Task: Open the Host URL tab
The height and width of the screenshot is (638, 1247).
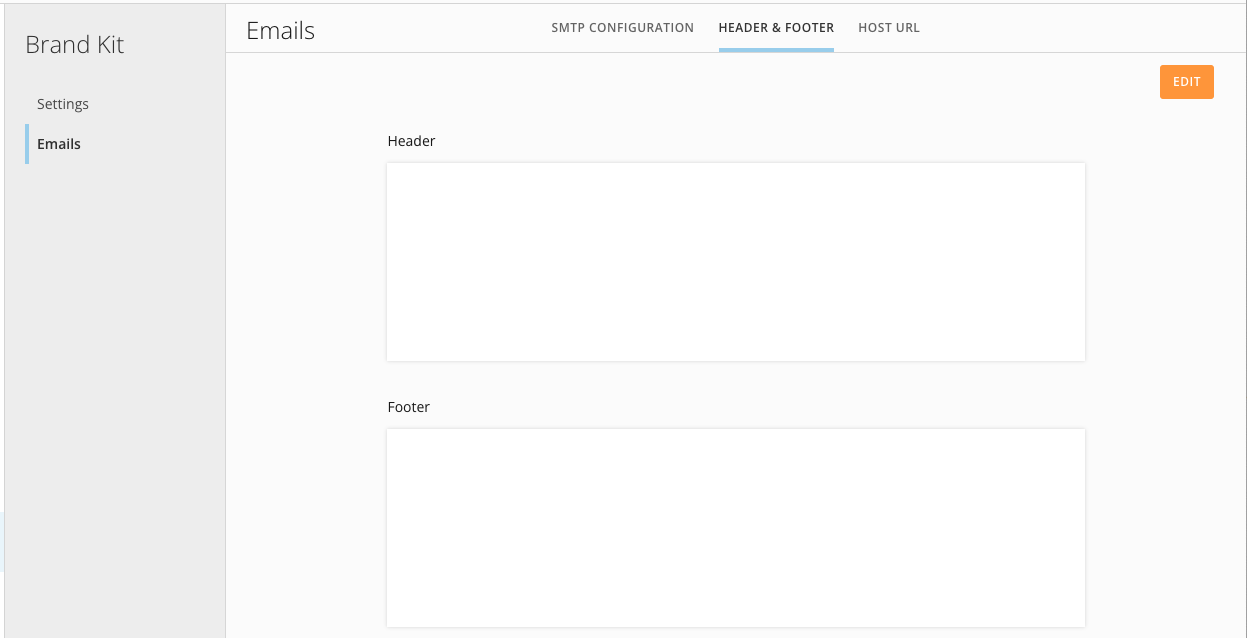Action: click(x=888, y=27)
